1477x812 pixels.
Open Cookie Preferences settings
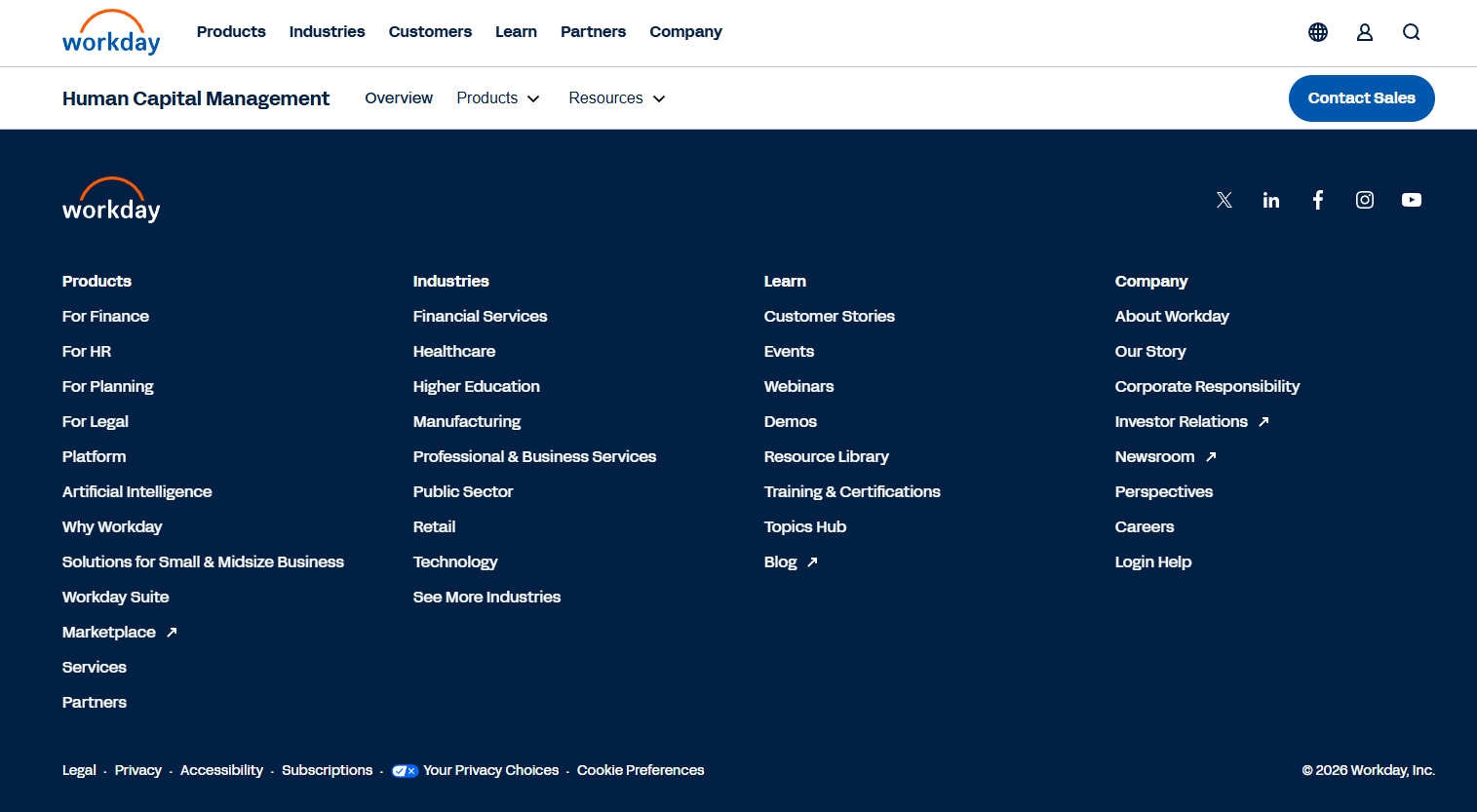point(640,770)
